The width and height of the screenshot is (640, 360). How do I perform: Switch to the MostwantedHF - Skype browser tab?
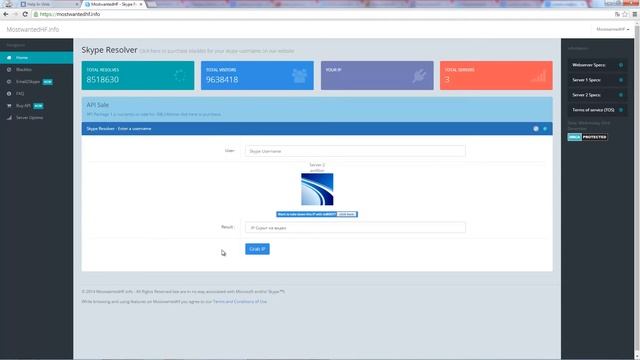click(x=113, y=4)
